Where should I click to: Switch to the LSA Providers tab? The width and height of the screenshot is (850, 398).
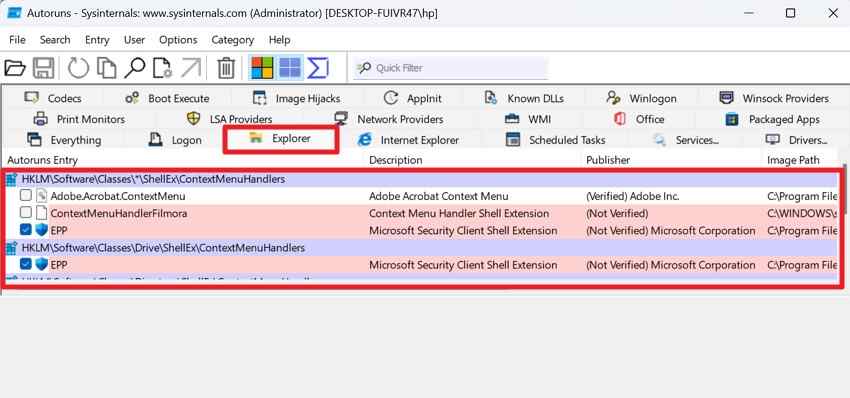point(229,119)
